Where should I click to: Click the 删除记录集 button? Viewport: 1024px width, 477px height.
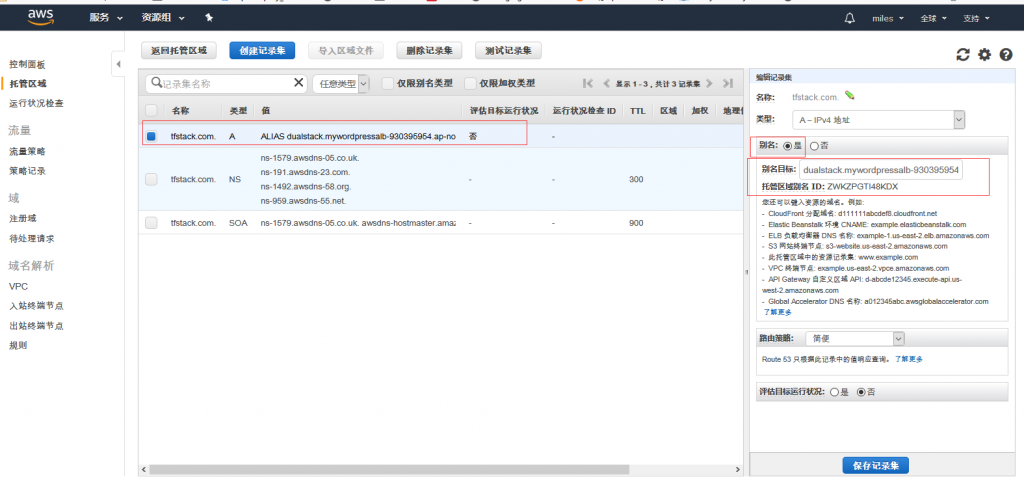coord(429,50)
